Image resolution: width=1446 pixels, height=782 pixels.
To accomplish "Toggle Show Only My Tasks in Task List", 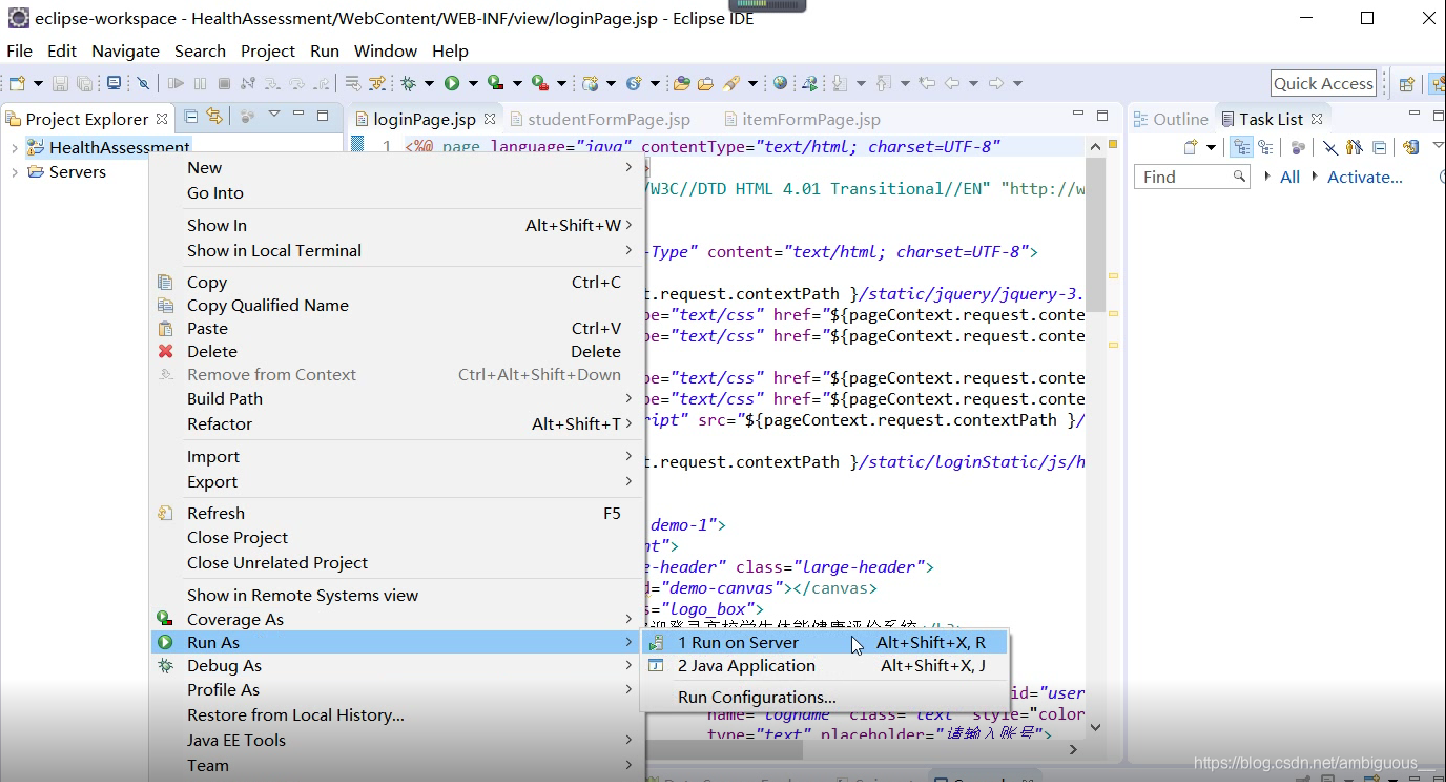I will click(1354, 147).
